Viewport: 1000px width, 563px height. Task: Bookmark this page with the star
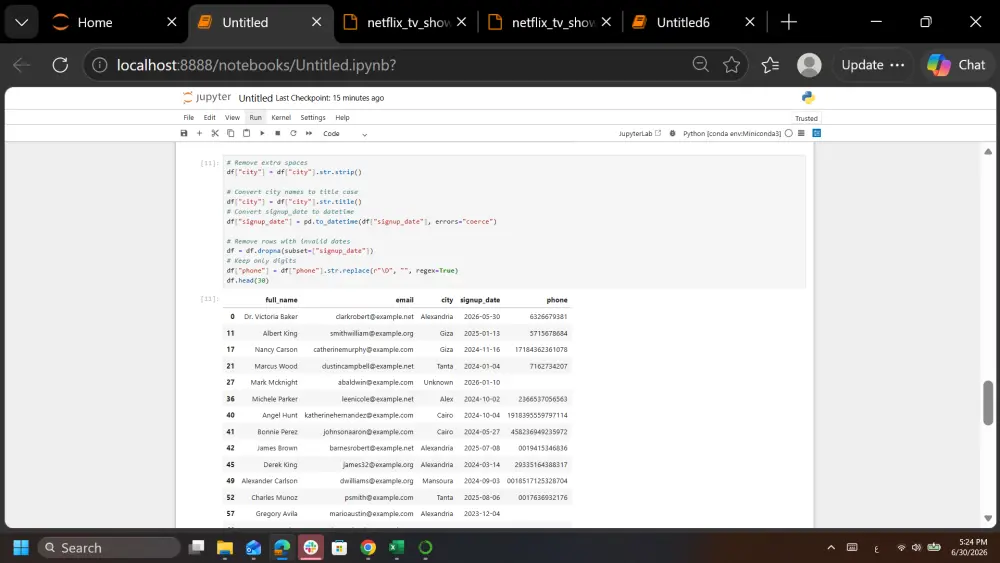click(x=732, y=64)
